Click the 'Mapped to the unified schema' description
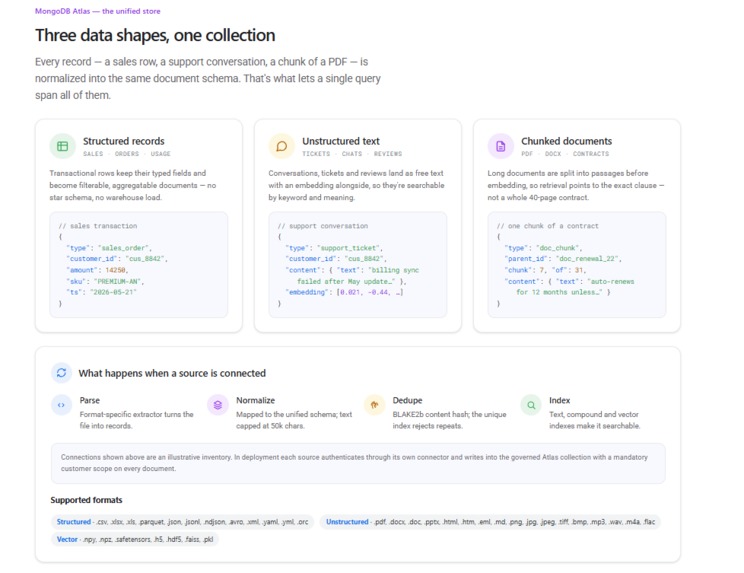Screen dimensions: 744x573 click(x=294, y=420)
